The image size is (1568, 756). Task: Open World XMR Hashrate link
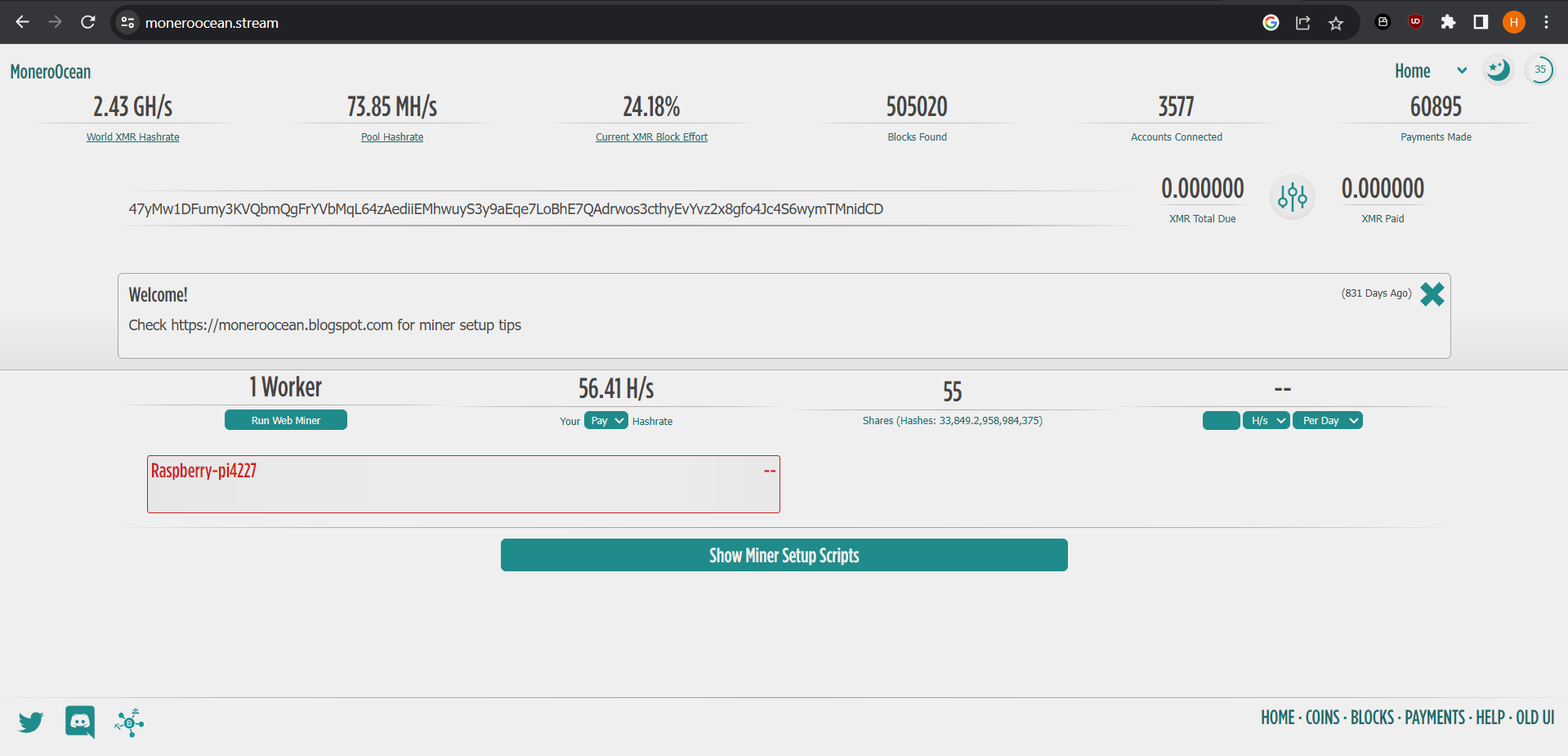coord(133,137)
